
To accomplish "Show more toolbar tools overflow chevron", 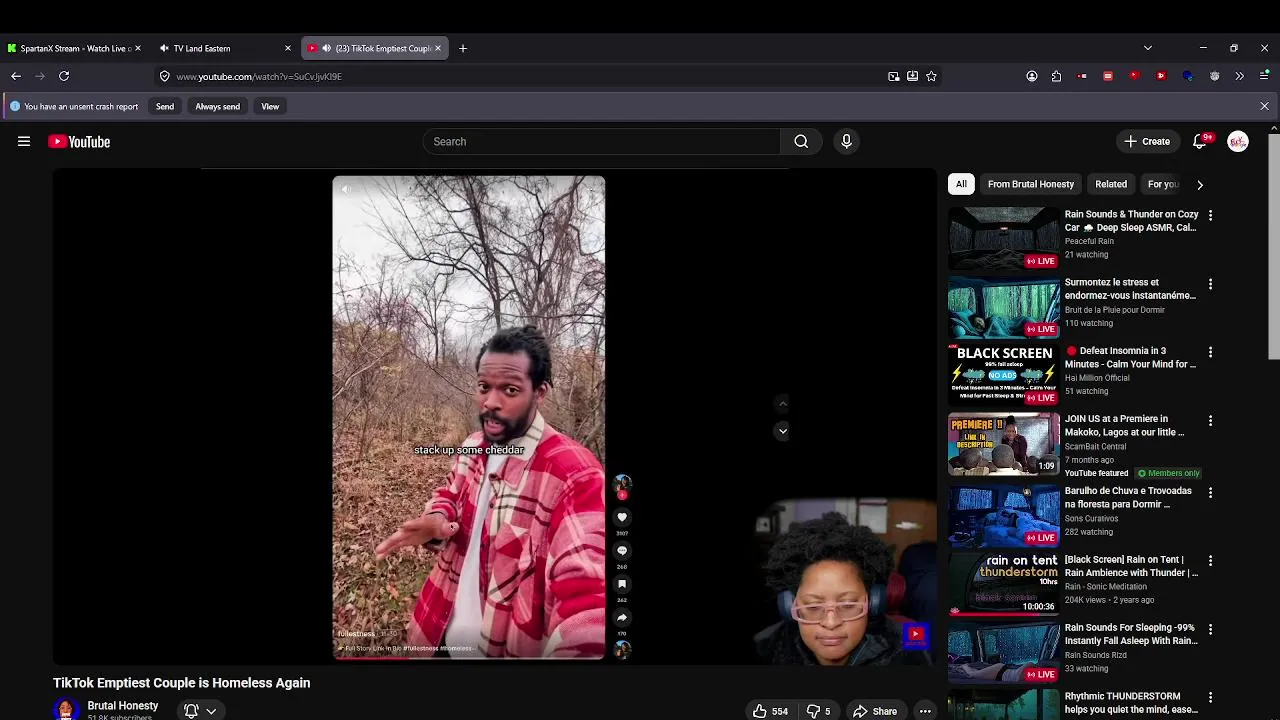I will tap(1240, 76).
